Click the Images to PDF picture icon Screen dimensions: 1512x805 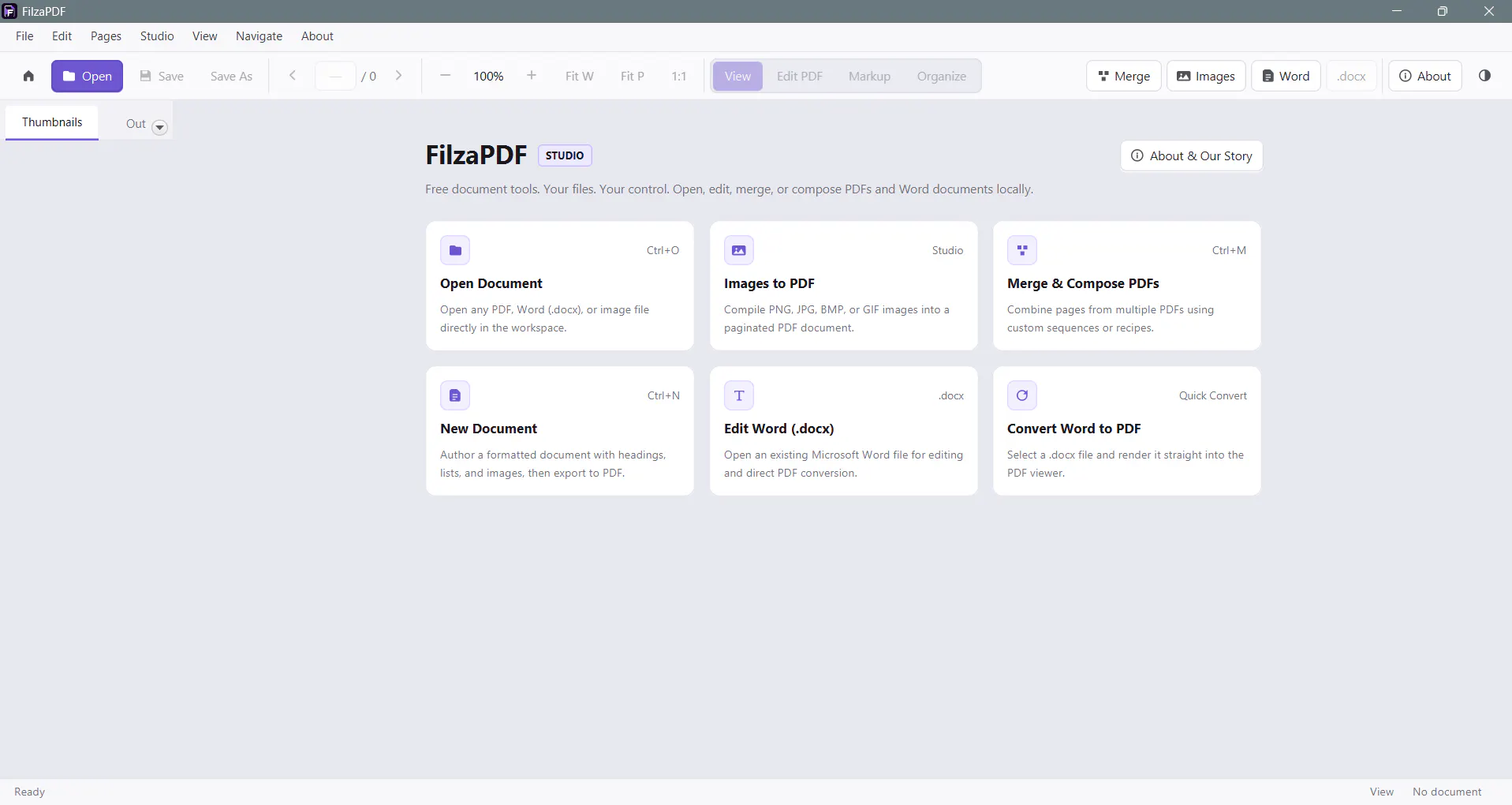[739, 250]
